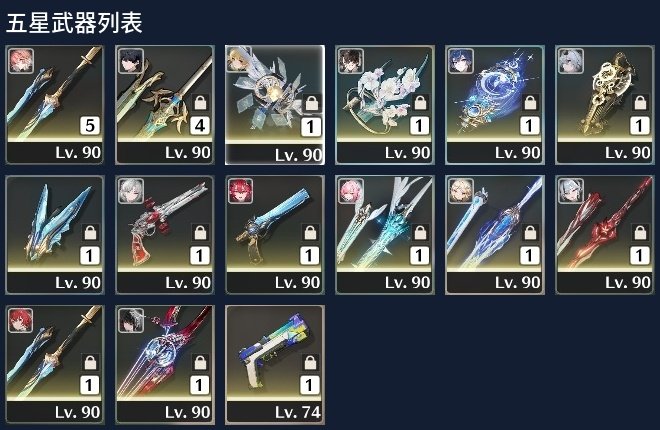660x430 pixels.
Task: Toggle the lock on the rainbow pistol
Action: click(x=310, y=362)
